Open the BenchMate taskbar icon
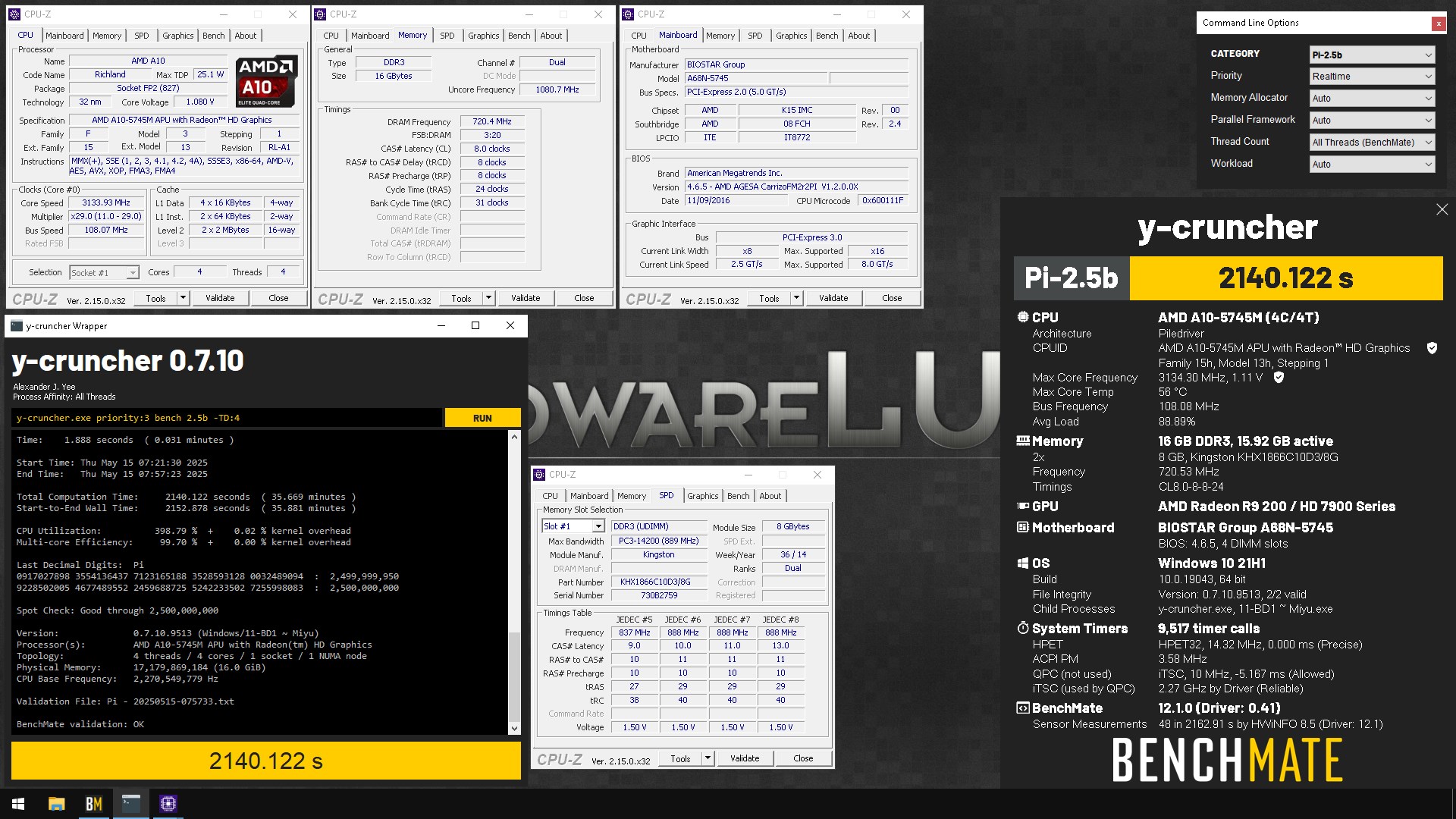 pos(94,804)
